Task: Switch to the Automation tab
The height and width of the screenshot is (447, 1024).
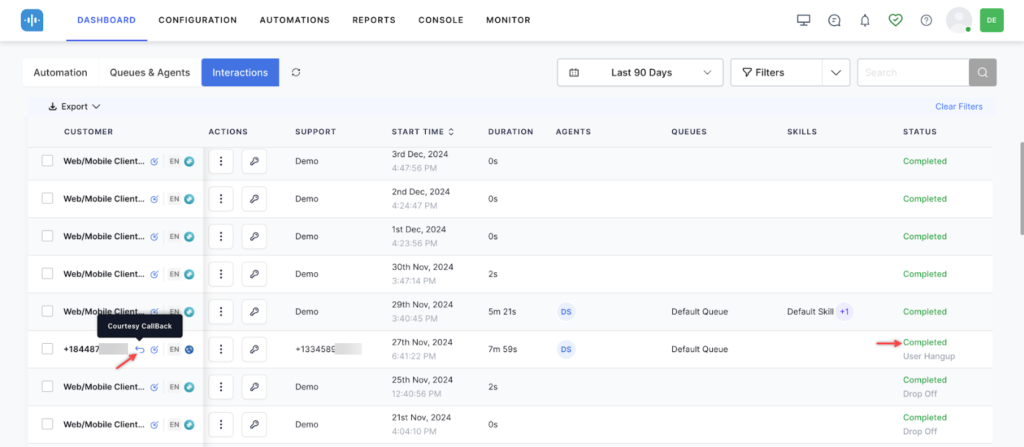Action: point(60,73)
